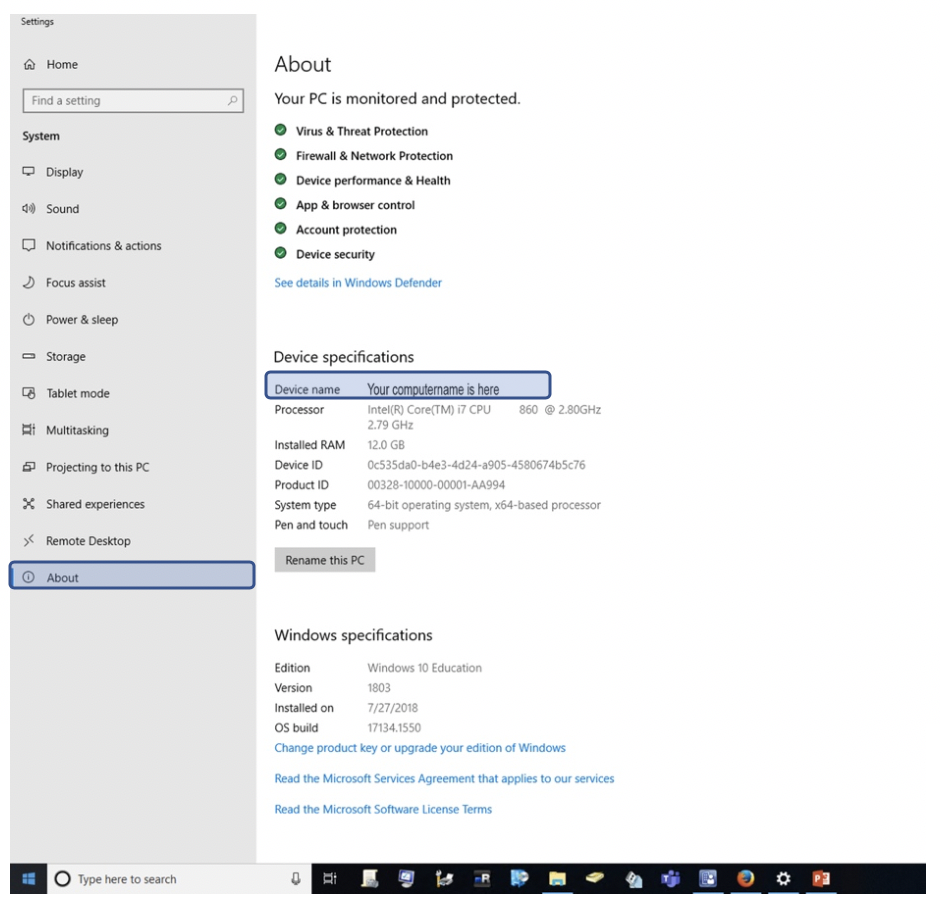
Task: Click the Type here to search box
Action: (179, 879)
